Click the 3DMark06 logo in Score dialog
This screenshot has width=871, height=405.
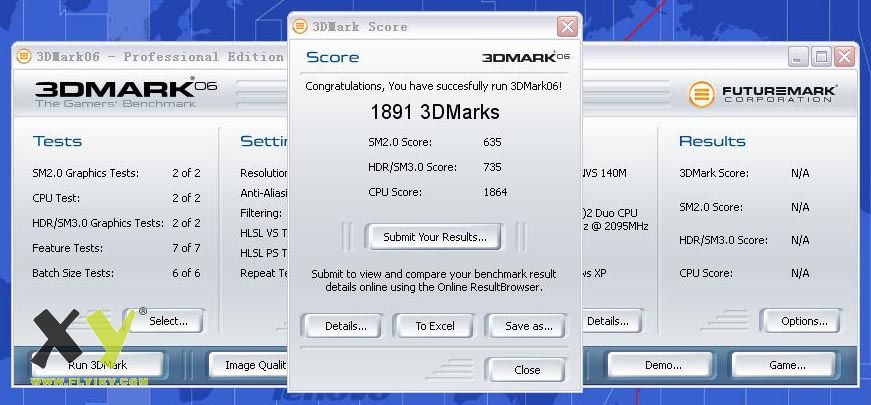[525, 57]
